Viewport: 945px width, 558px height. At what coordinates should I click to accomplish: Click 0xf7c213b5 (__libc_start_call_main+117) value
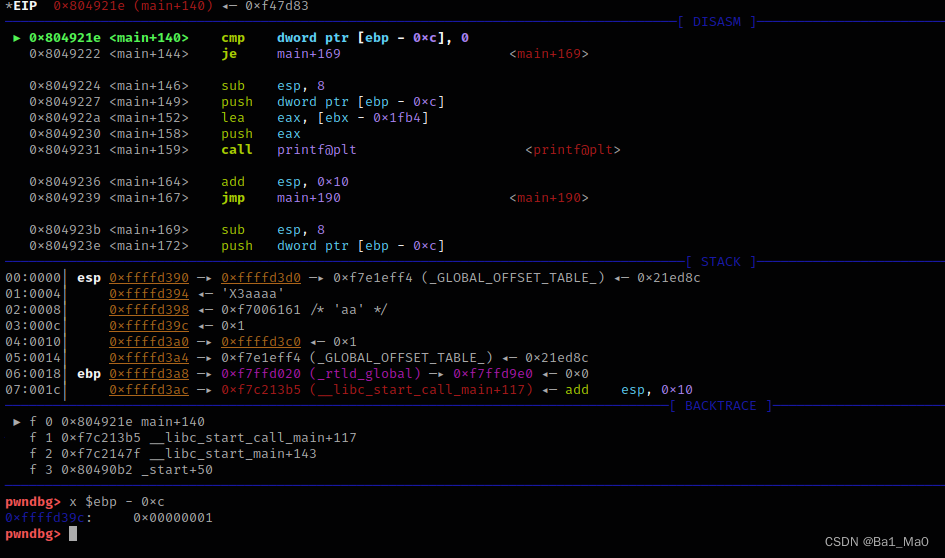pos(377,390)
